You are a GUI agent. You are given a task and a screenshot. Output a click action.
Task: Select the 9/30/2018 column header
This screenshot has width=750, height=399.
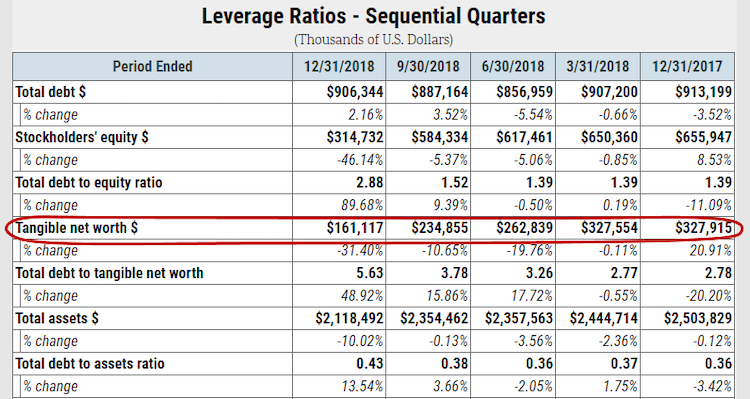click(x=428, y=66)
